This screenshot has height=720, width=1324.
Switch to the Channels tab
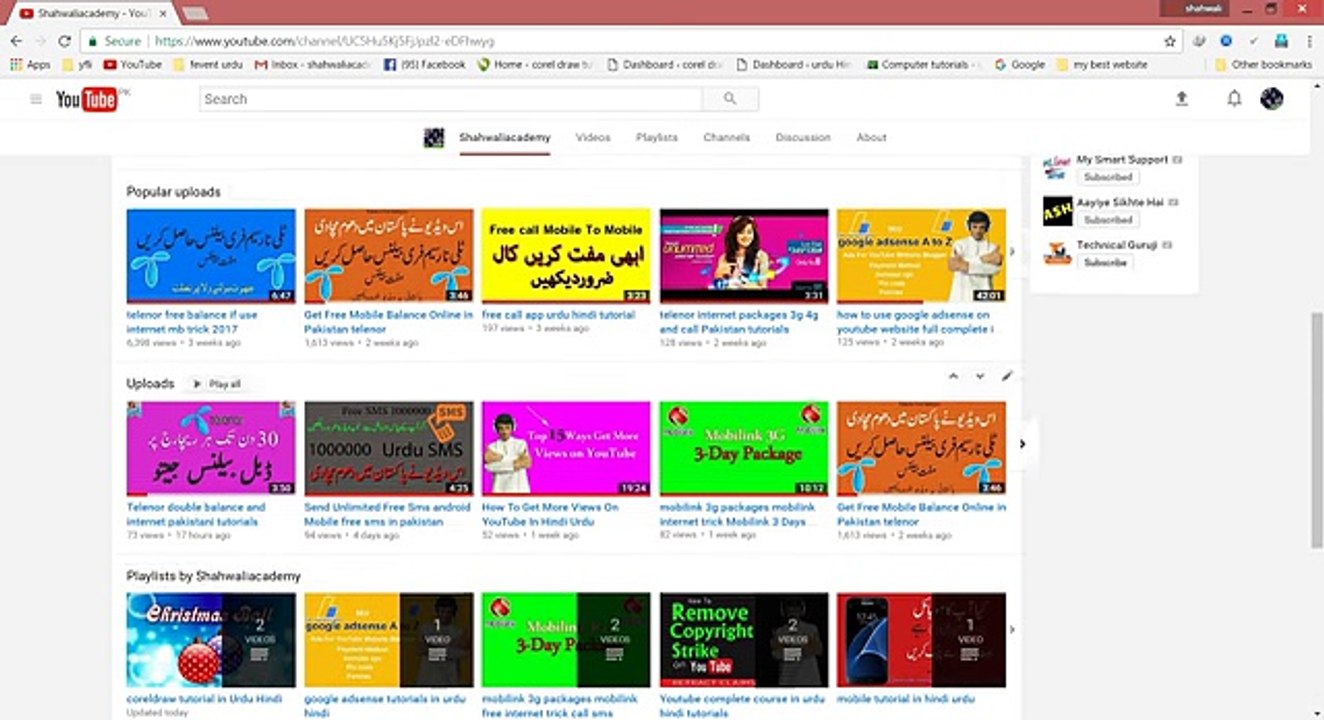[727, 138]
